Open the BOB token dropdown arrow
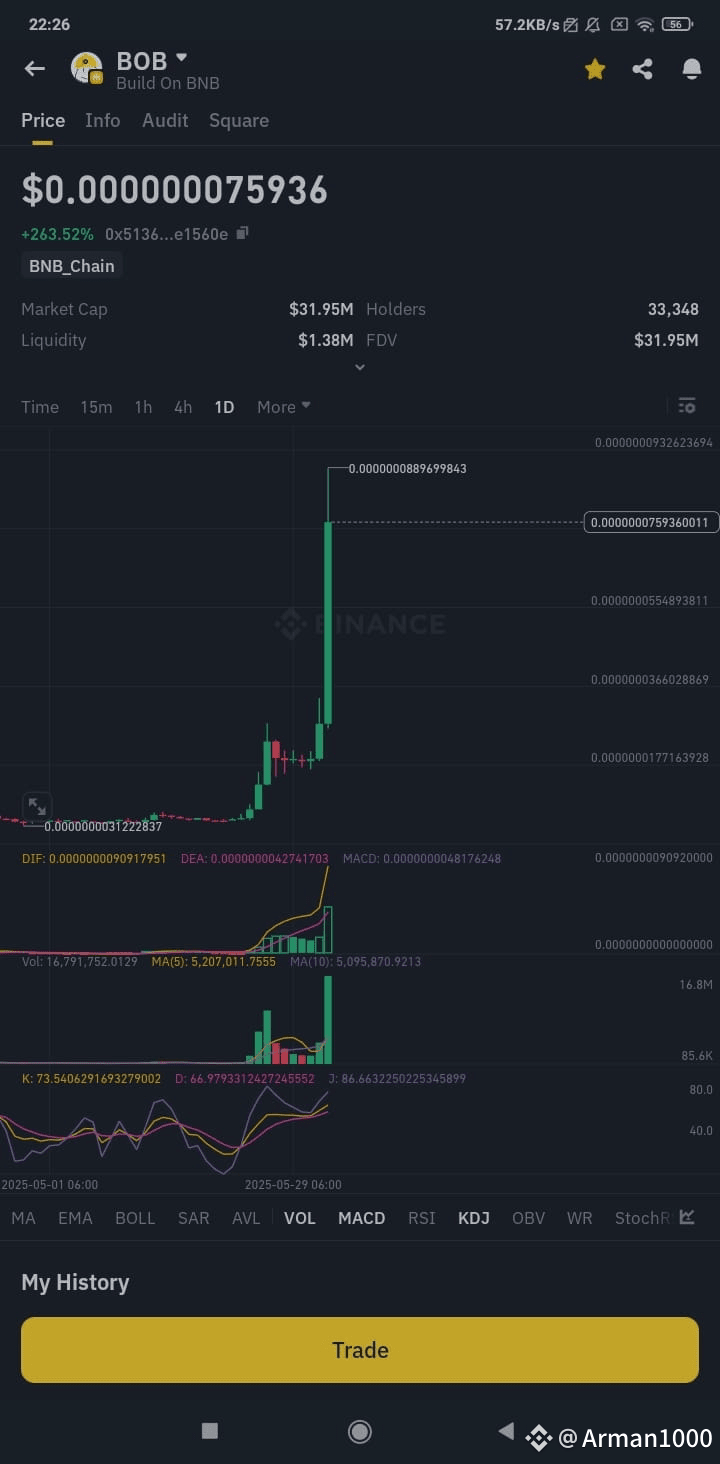 pyautogui.click(x=181, y=58)
